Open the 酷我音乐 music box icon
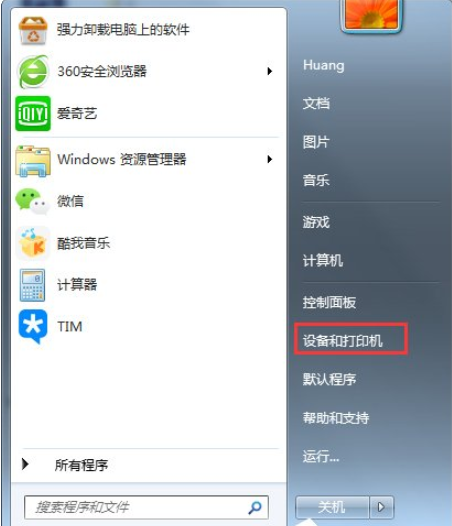The height and width of the screenshot is (526, 452). [x=33, y=244]
